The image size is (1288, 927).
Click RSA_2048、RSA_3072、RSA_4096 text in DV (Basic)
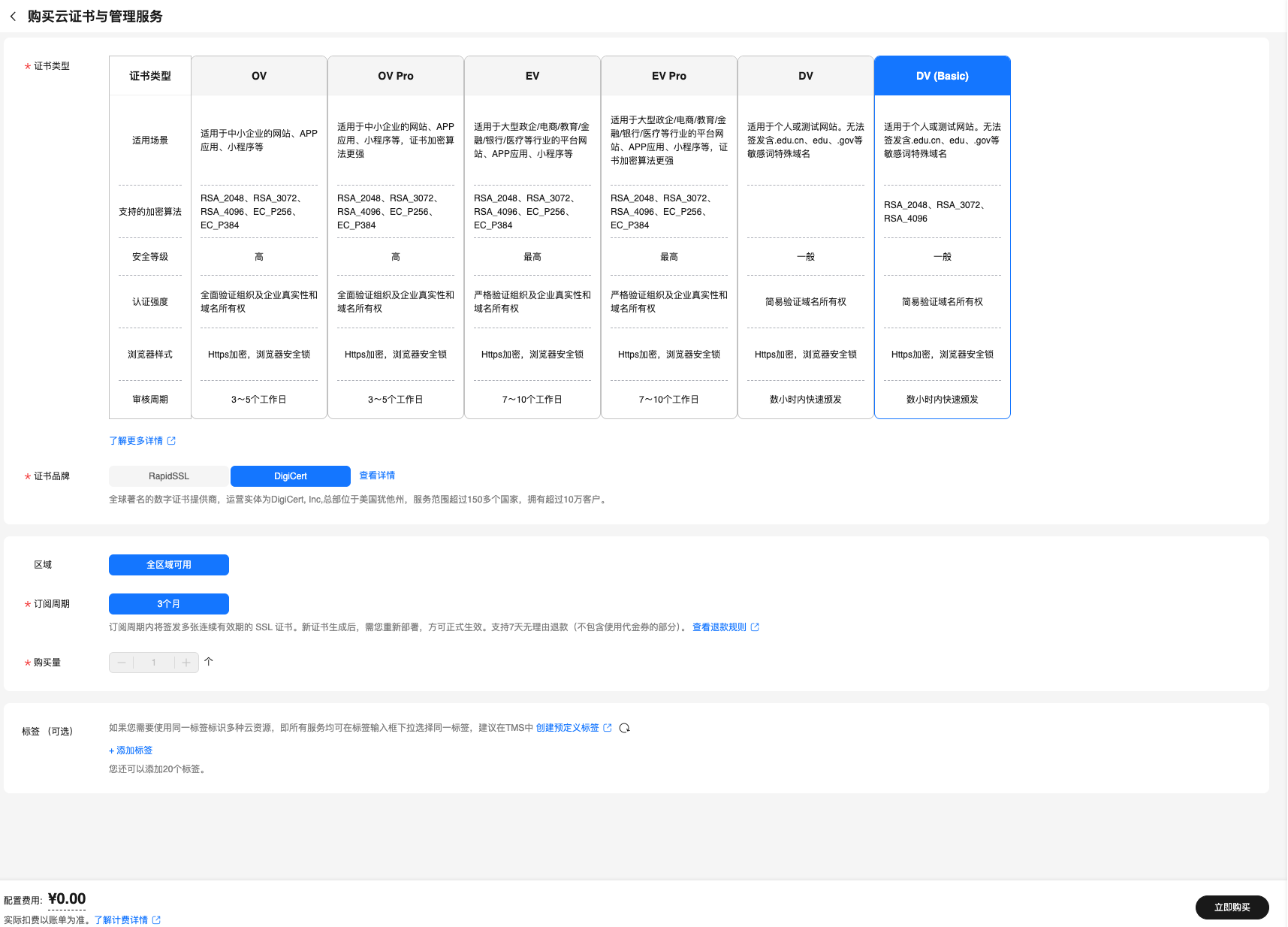[x=934, y=212]
